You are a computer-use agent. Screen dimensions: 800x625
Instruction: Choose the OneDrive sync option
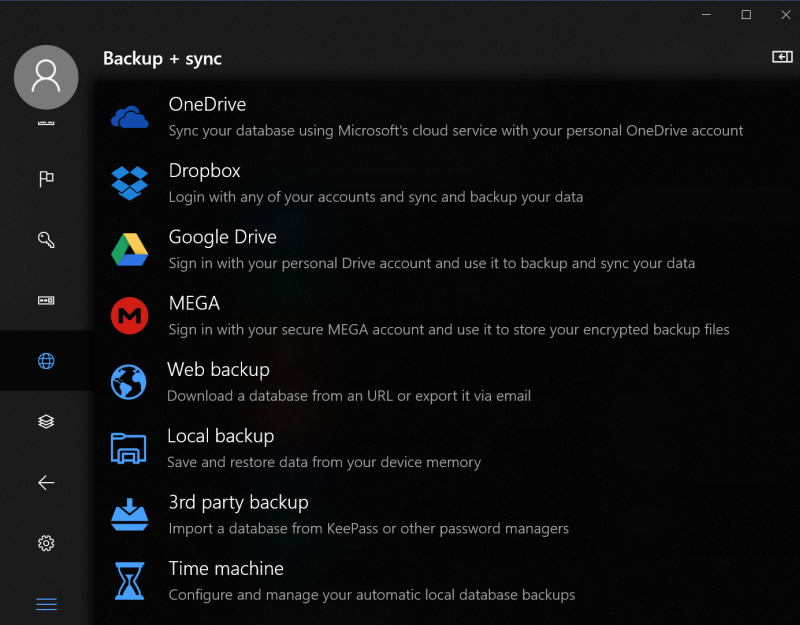[447, 117]
